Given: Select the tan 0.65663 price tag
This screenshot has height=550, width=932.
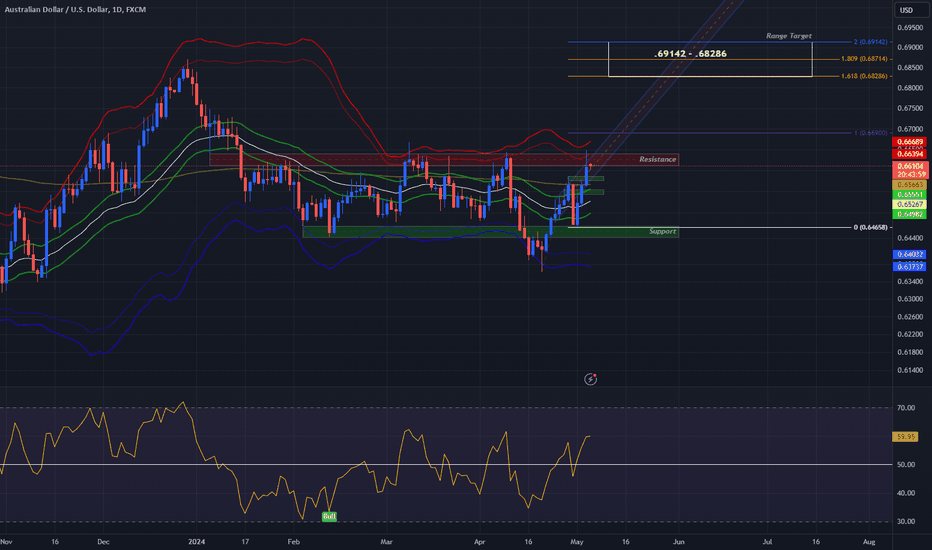Looking at the screenshot, I should pyautogui.click(x=909, y=185).
